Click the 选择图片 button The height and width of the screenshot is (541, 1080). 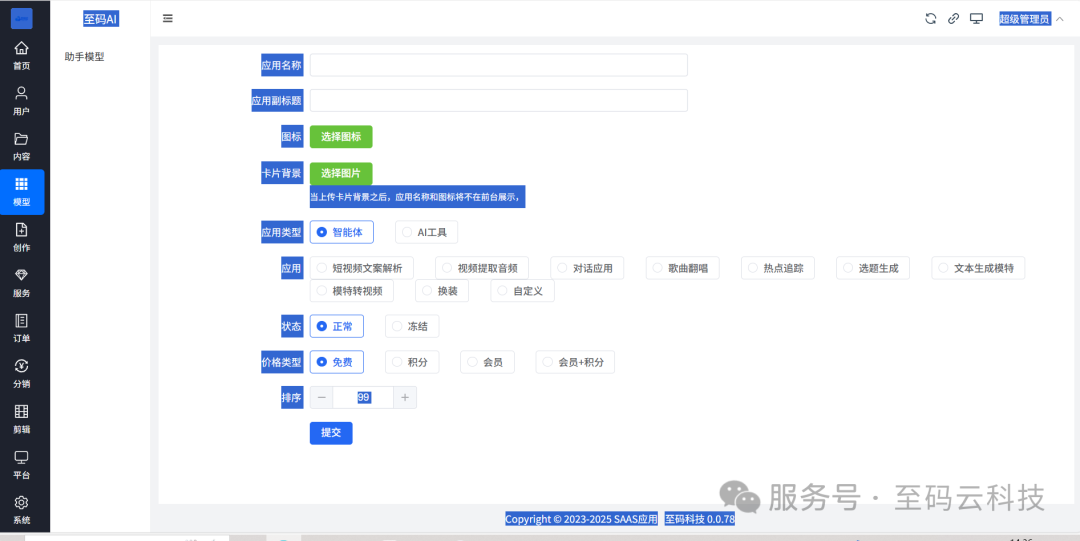point(341,173)
